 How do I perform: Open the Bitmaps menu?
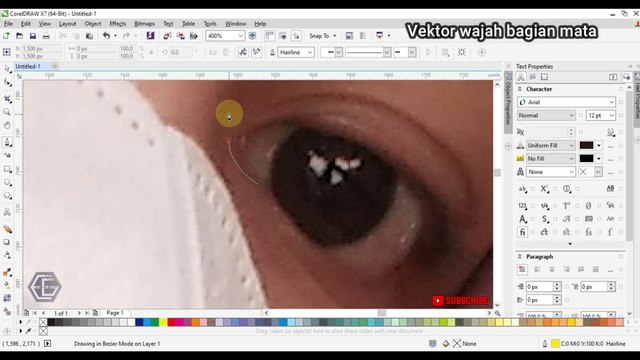pos(144,24)
